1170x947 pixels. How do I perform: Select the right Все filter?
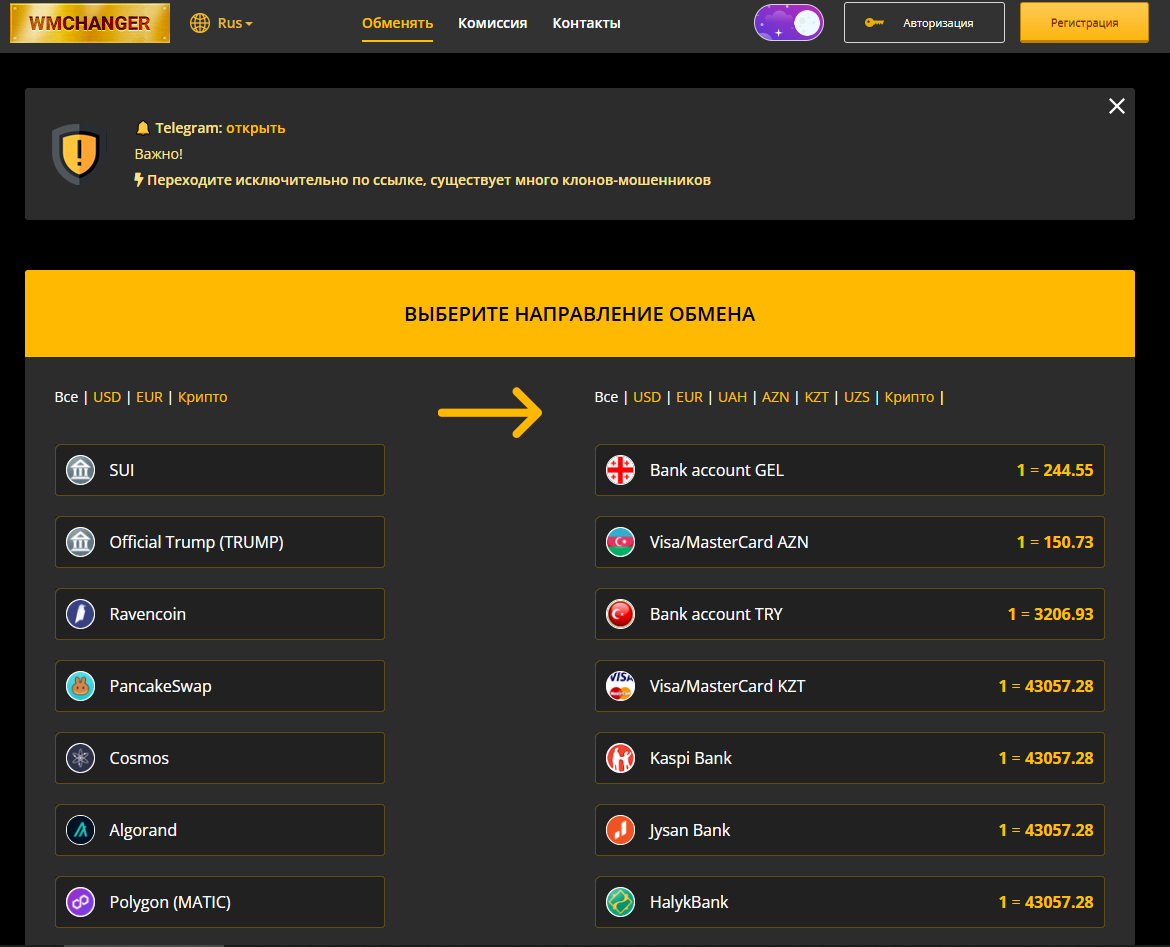(606, 397)
